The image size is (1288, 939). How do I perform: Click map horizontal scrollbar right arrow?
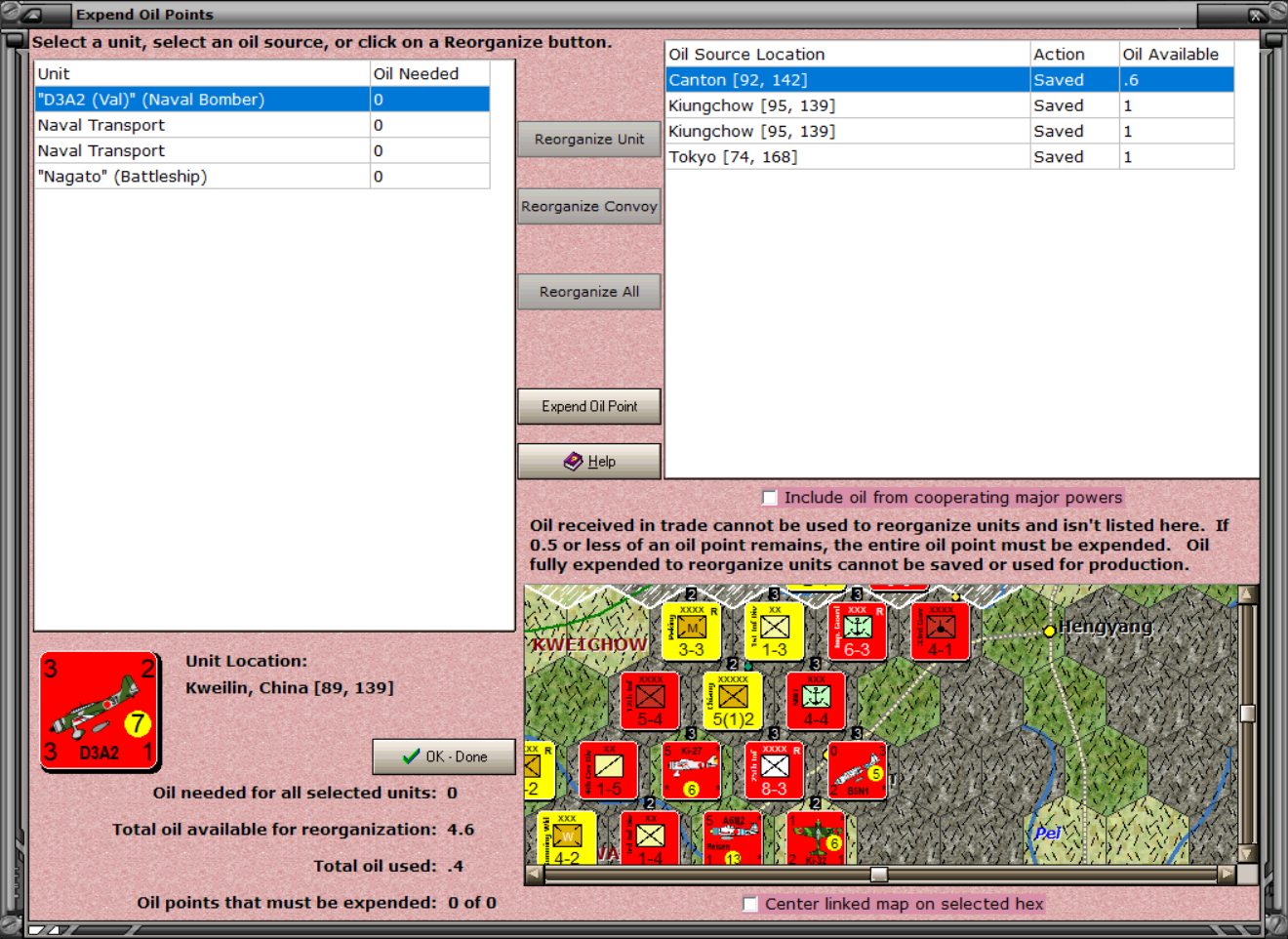(1227, 875)
